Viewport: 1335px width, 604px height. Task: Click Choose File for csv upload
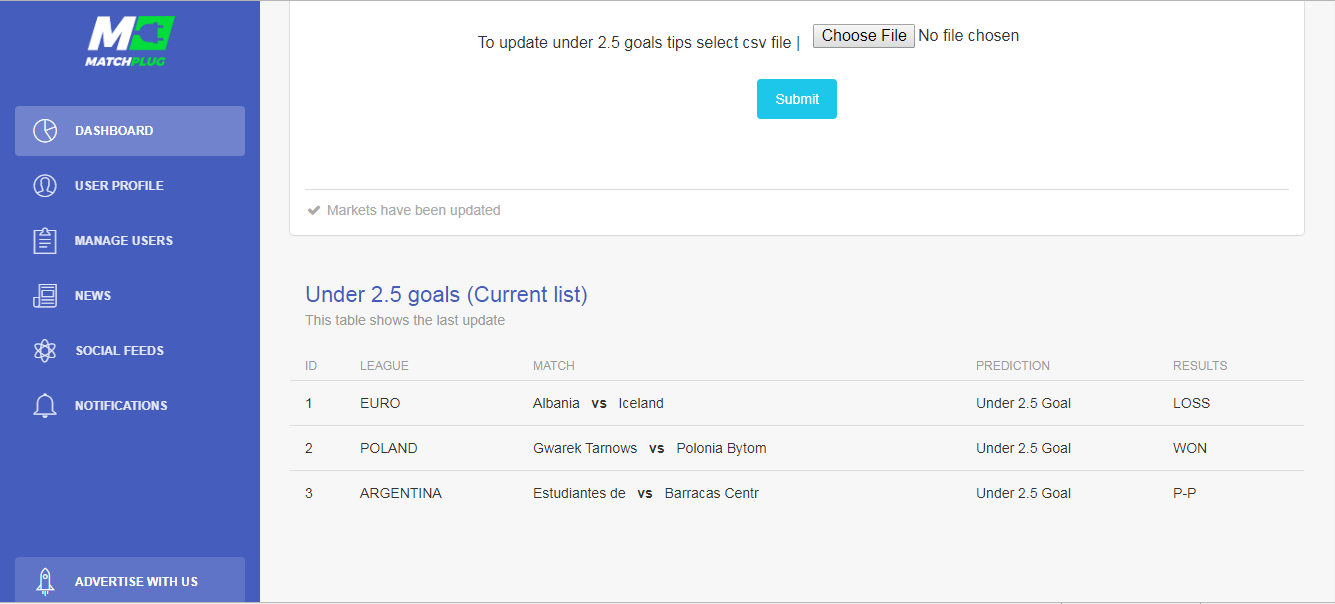864,36
